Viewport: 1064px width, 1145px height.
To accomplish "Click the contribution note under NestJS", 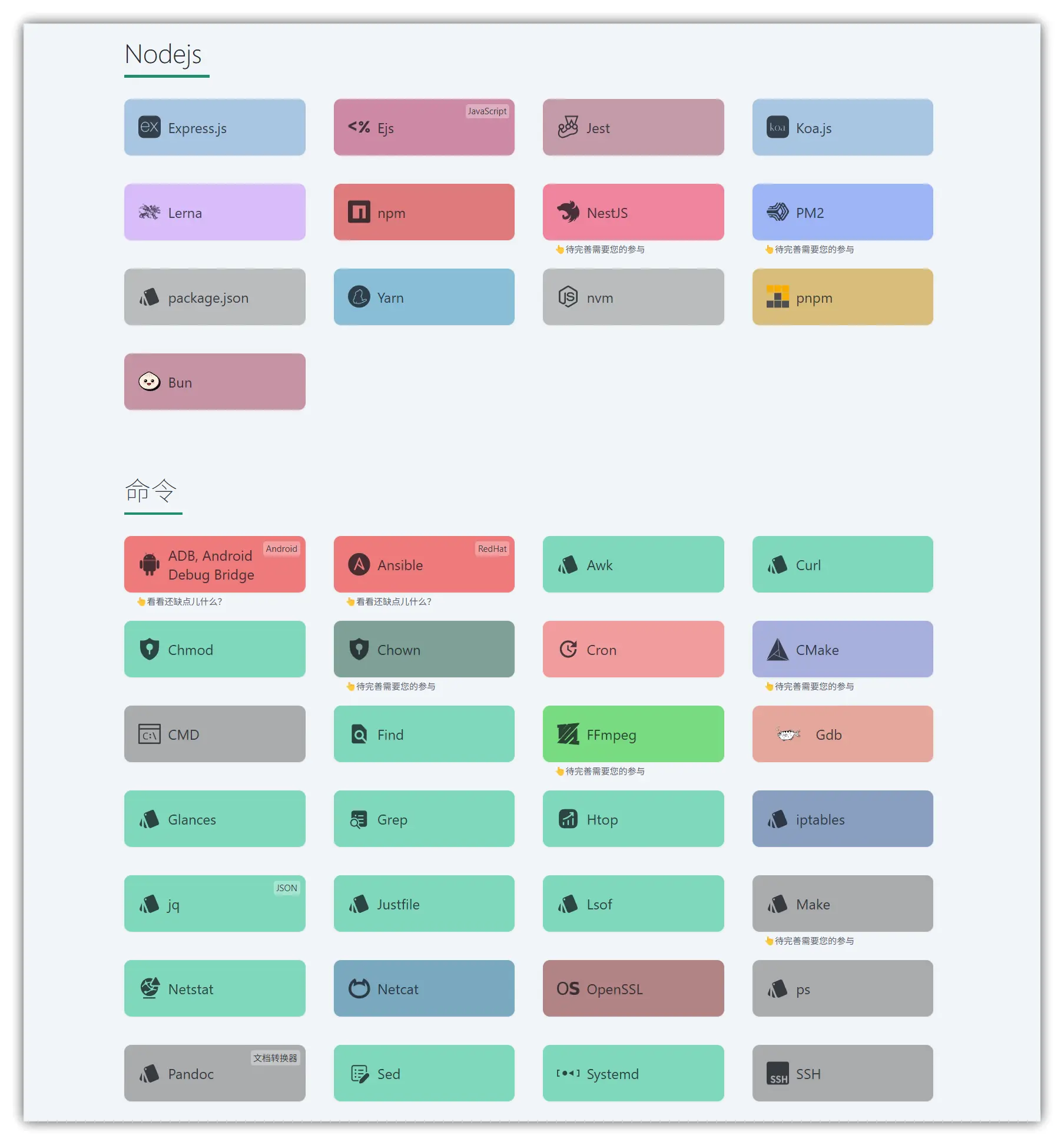I will (x=600, y=249).
